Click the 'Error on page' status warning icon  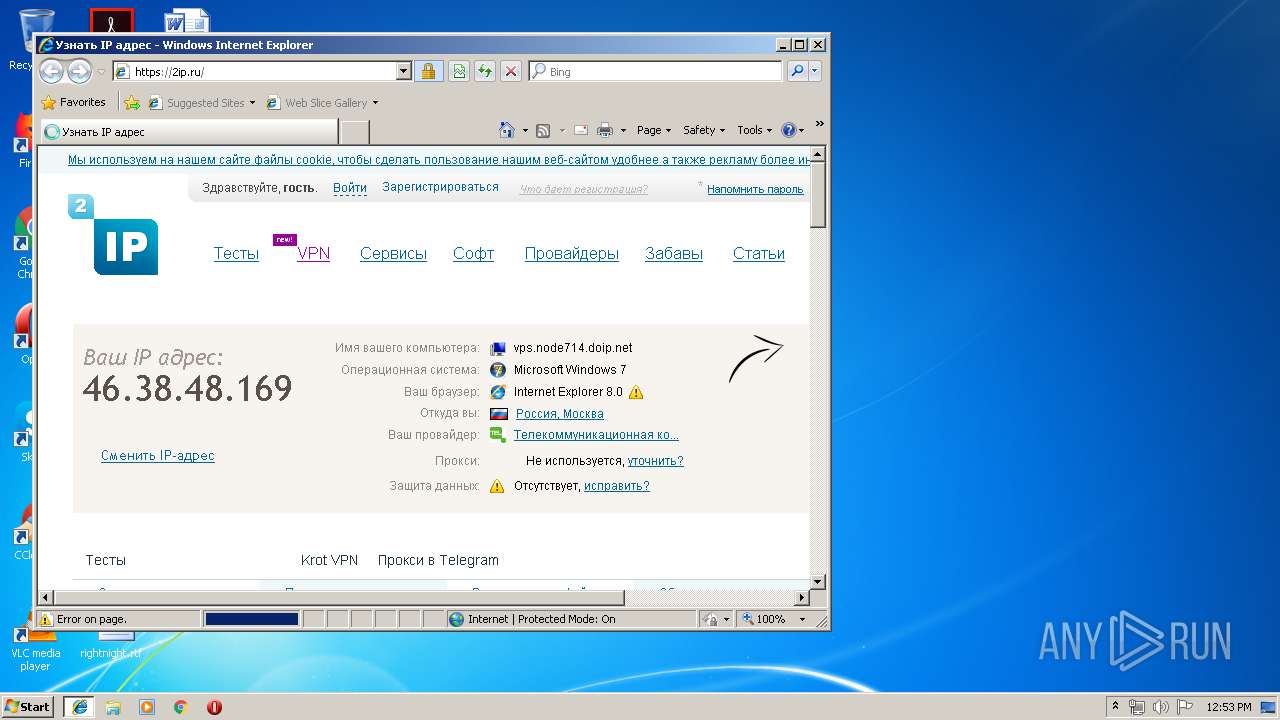pos(45,619)
